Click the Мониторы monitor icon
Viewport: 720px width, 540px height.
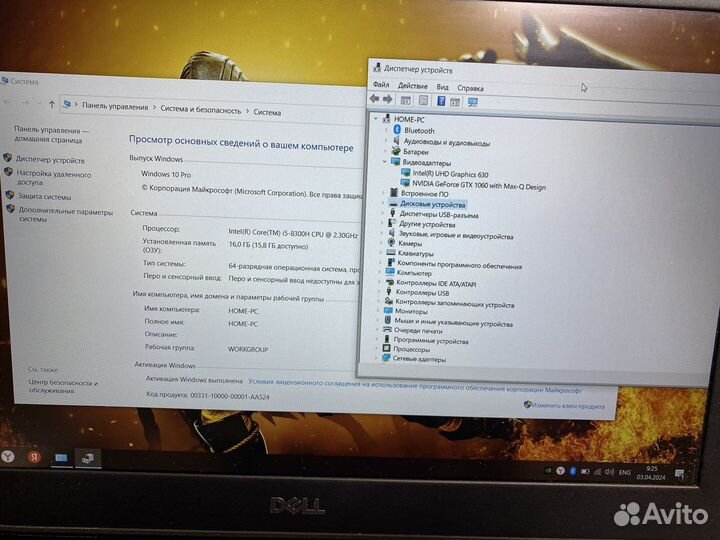pos(388,310)
